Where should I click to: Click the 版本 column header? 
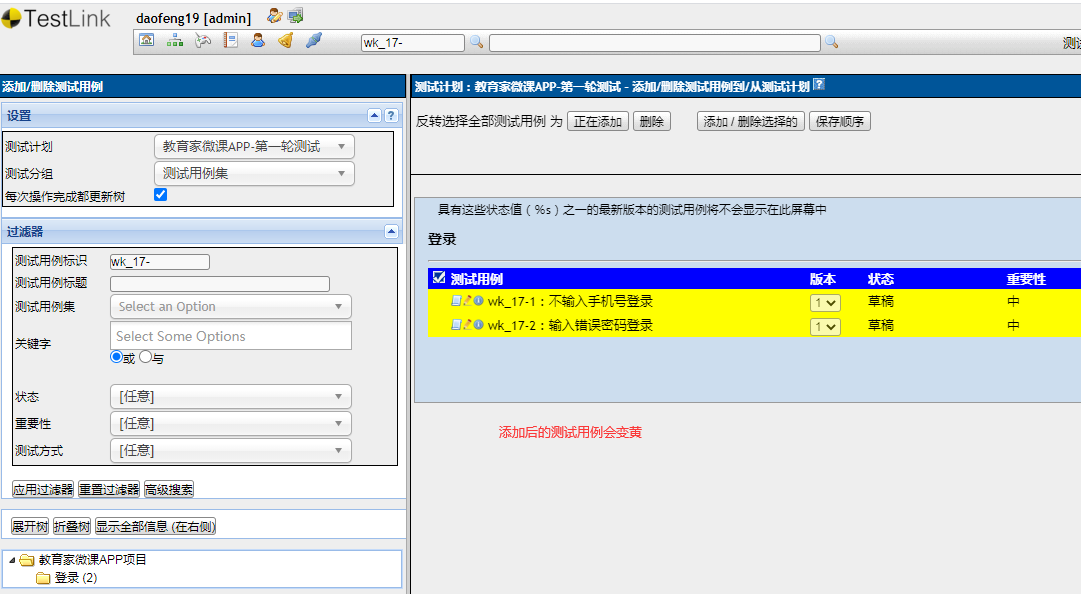pyautogui.click(x=822, y=279)
